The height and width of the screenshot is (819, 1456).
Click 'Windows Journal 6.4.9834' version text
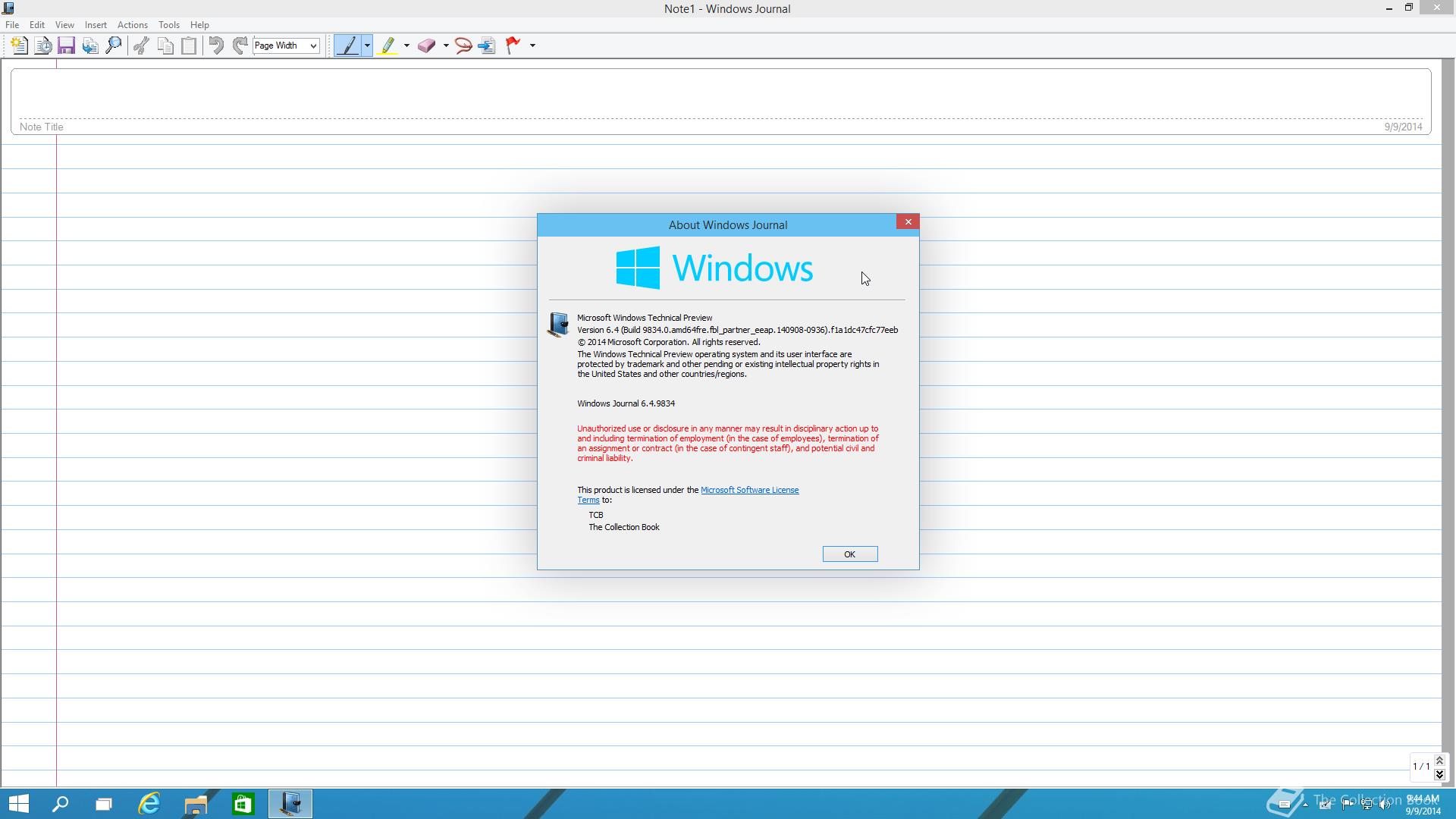click(x=626, y=404)
